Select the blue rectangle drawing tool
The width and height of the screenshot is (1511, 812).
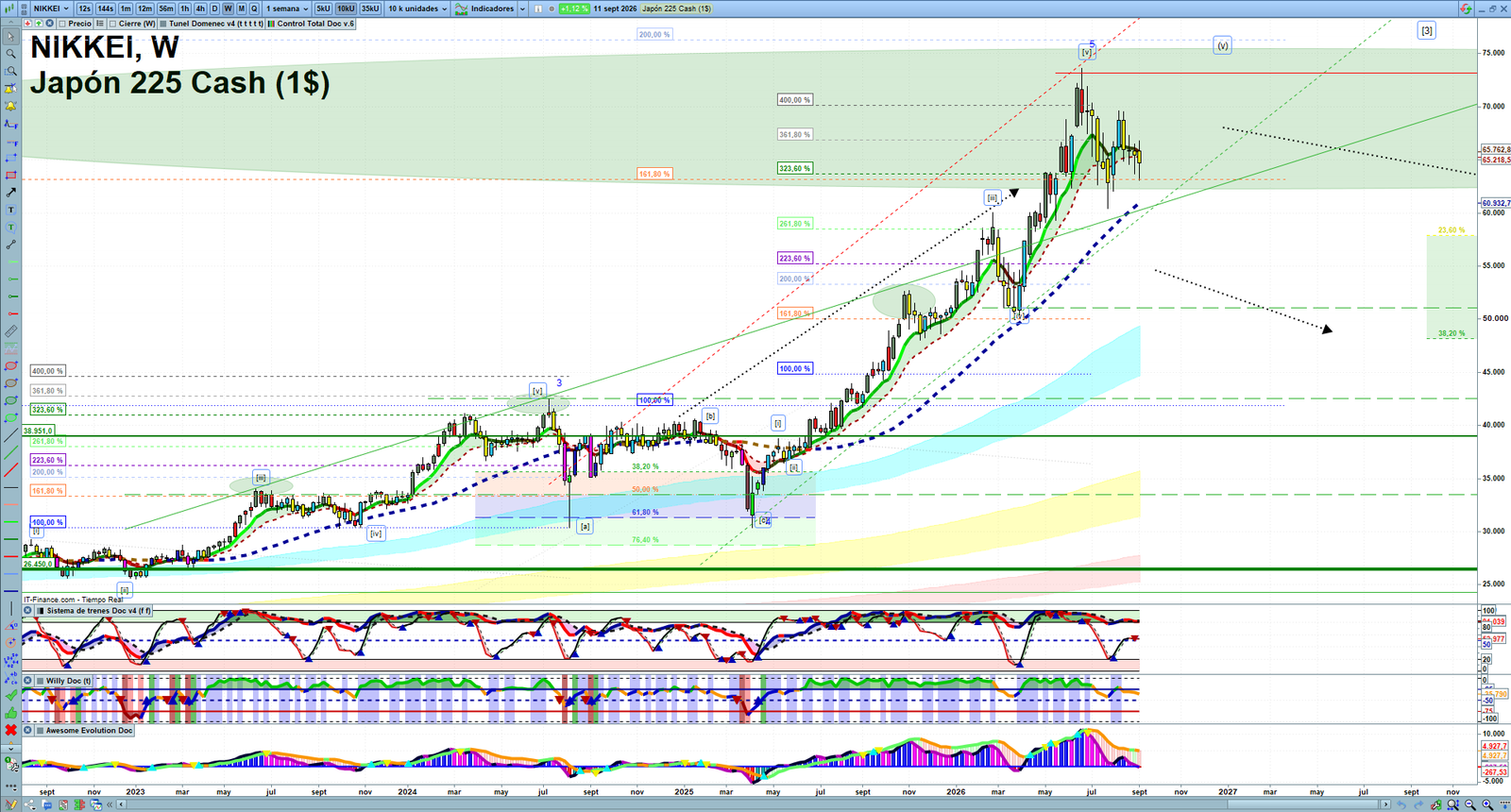point(10,158)
